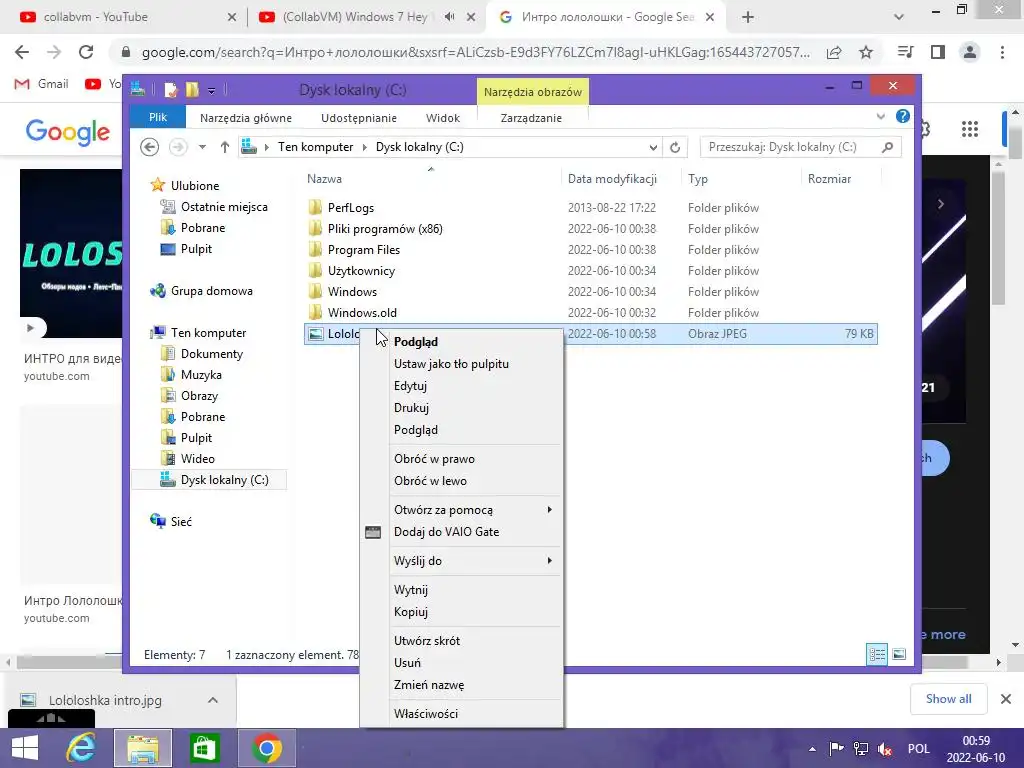Viewport: 1024px width, 768px height.
Task: Mute the CollabVM Windows 7 tab audio icon
Action: click(x=449, y=17)
